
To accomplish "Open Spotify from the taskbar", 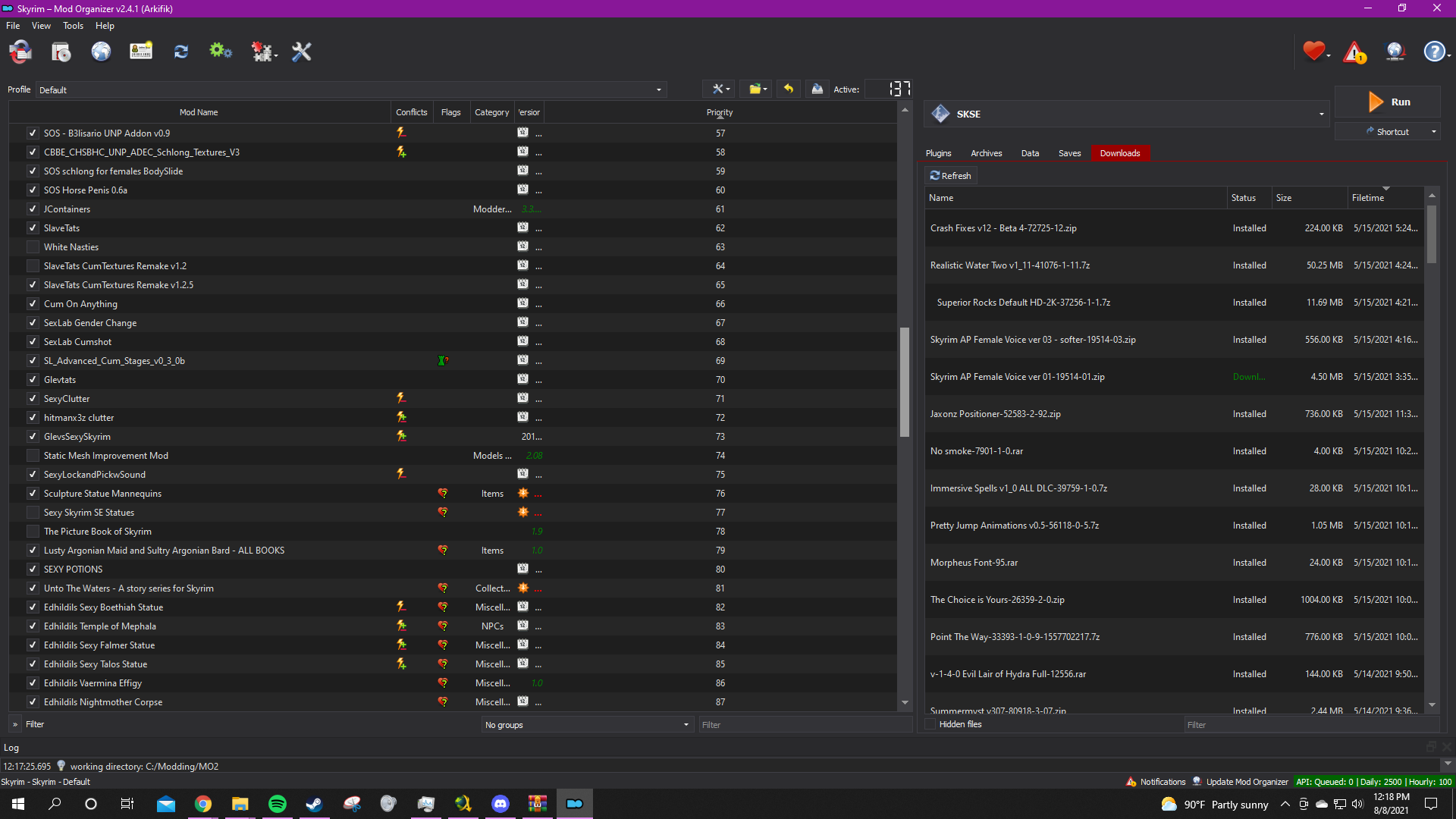I will click(x=278, y=804).
